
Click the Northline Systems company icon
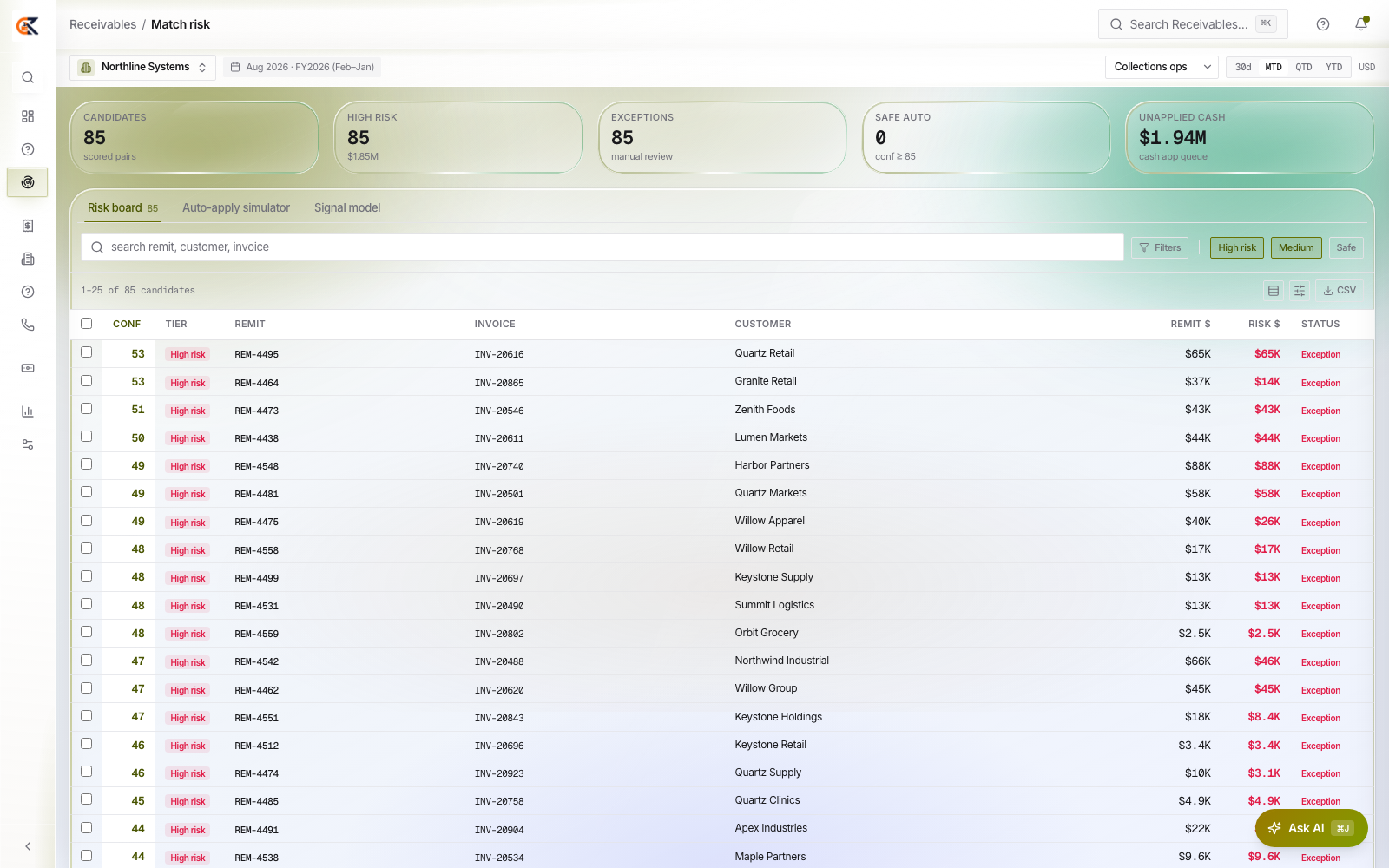click(86, 67)
